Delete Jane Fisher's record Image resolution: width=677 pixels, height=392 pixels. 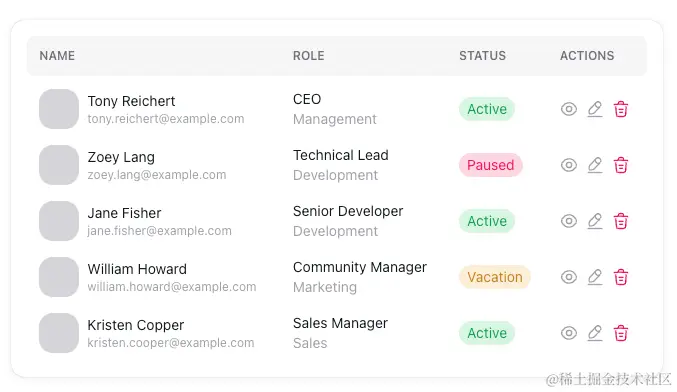point(620,221)
